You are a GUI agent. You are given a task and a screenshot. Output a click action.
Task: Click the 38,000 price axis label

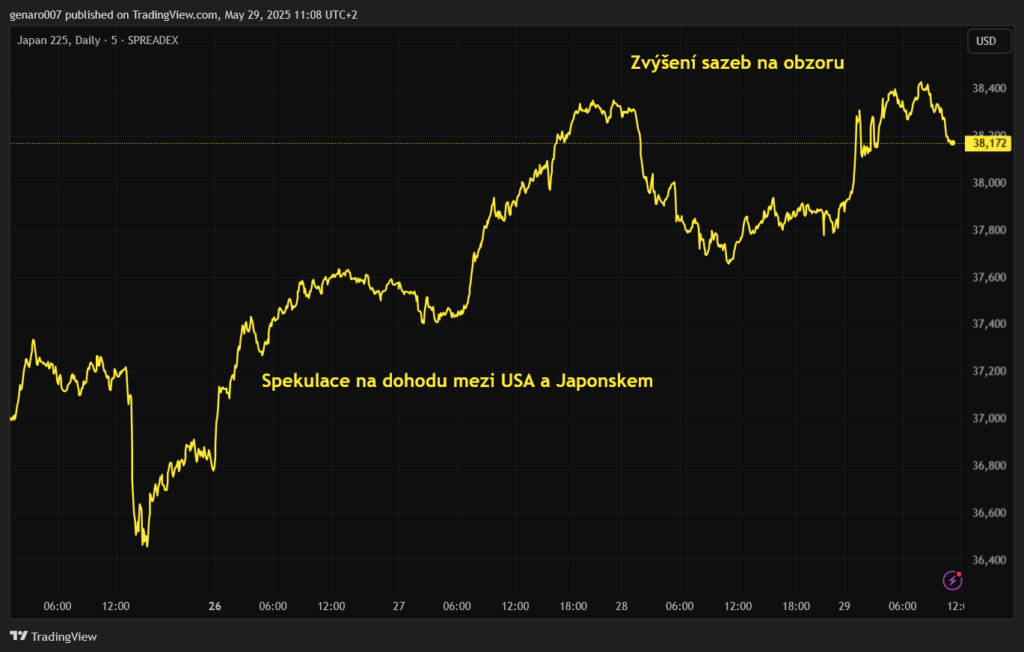[x=988, y=183]
